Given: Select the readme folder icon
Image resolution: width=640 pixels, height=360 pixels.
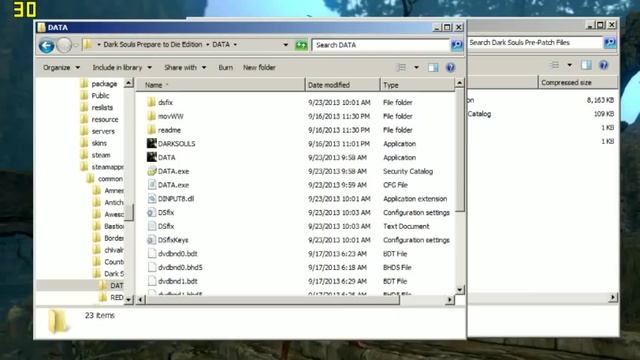Looking at the screenshot, I should click(151, 130).
